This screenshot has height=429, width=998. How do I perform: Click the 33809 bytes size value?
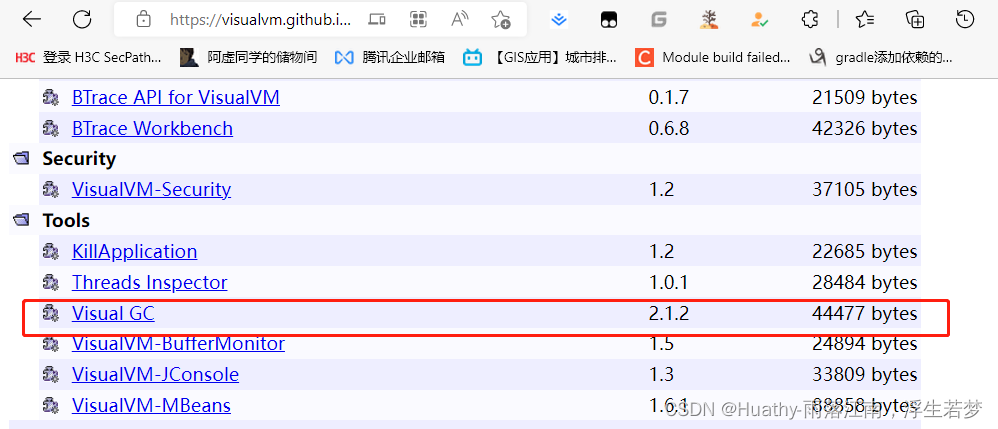[x=865, y=374]
